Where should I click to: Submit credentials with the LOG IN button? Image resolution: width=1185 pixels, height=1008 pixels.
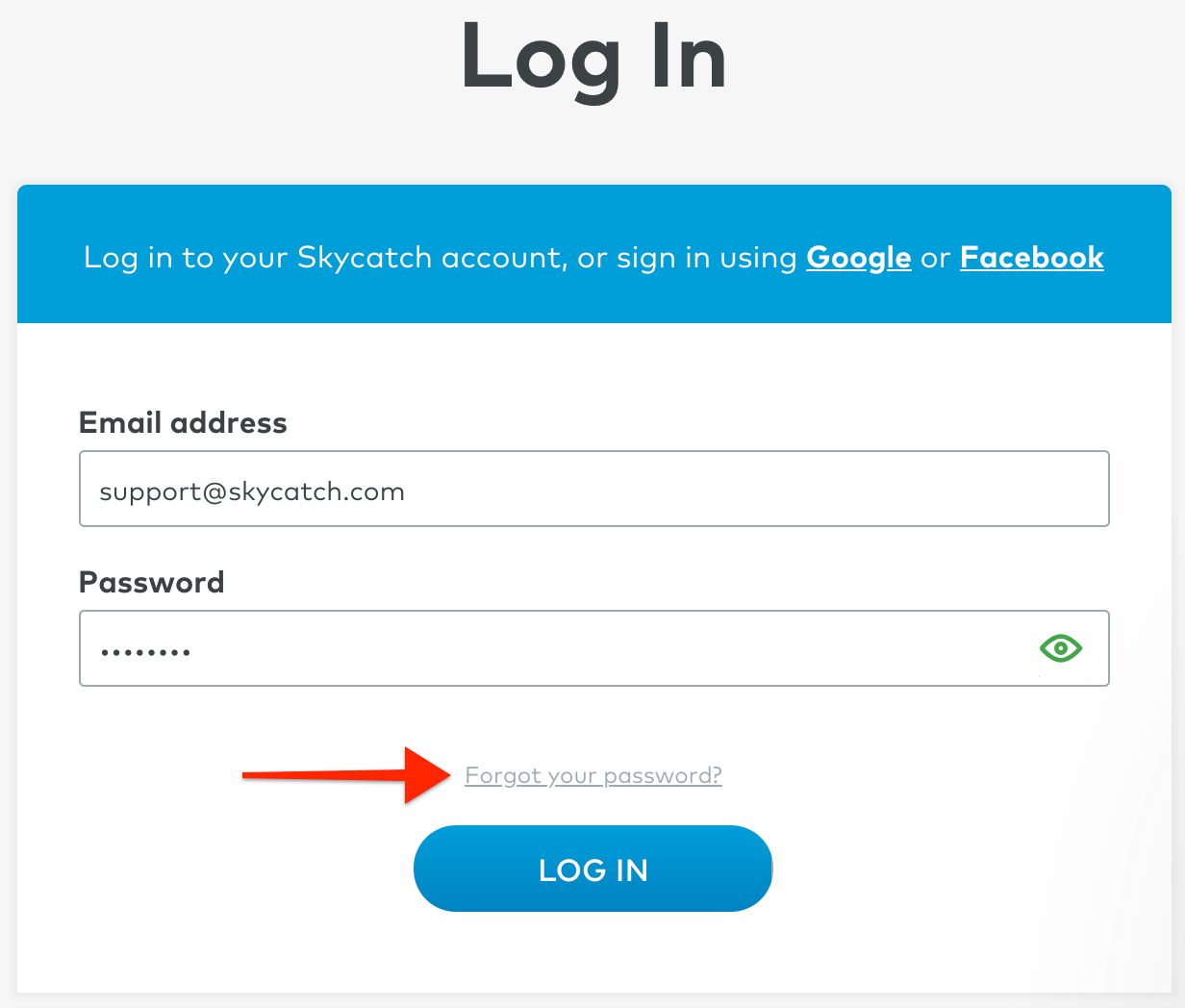pyautogui.click(x=593, y=869)
